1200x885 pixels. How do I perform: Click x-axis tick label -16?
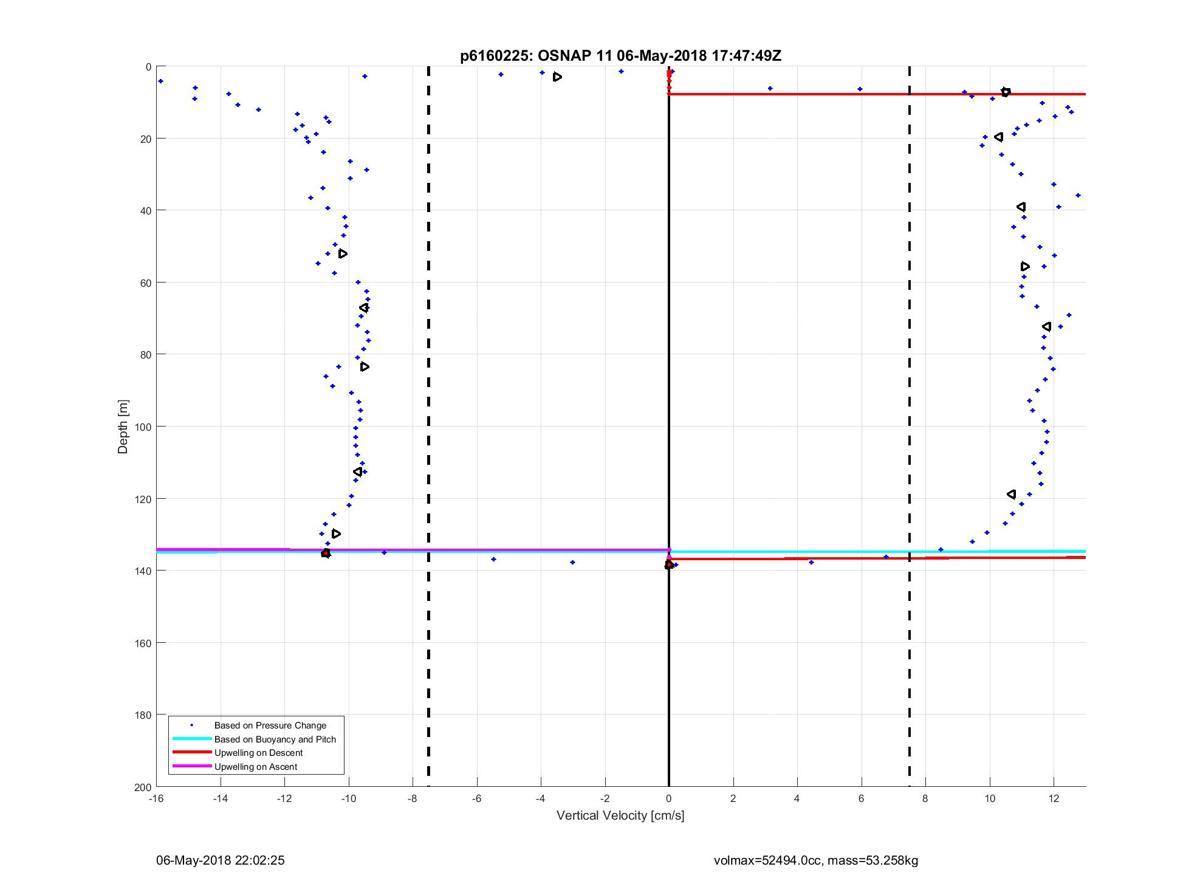pos(156,799)
